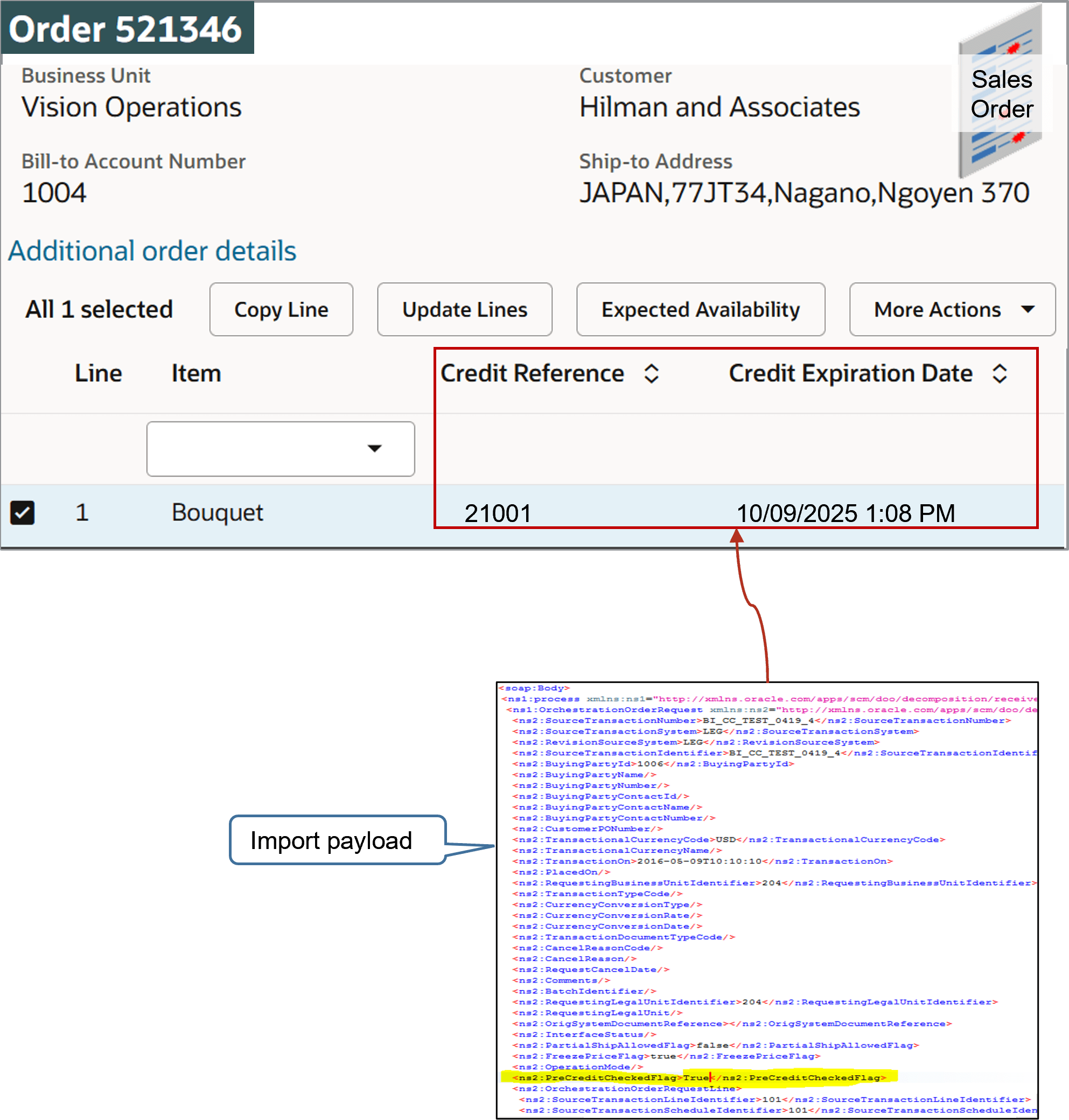Click the Import payload callout label
The image size is (1069, 1120).
coord(331,841)
